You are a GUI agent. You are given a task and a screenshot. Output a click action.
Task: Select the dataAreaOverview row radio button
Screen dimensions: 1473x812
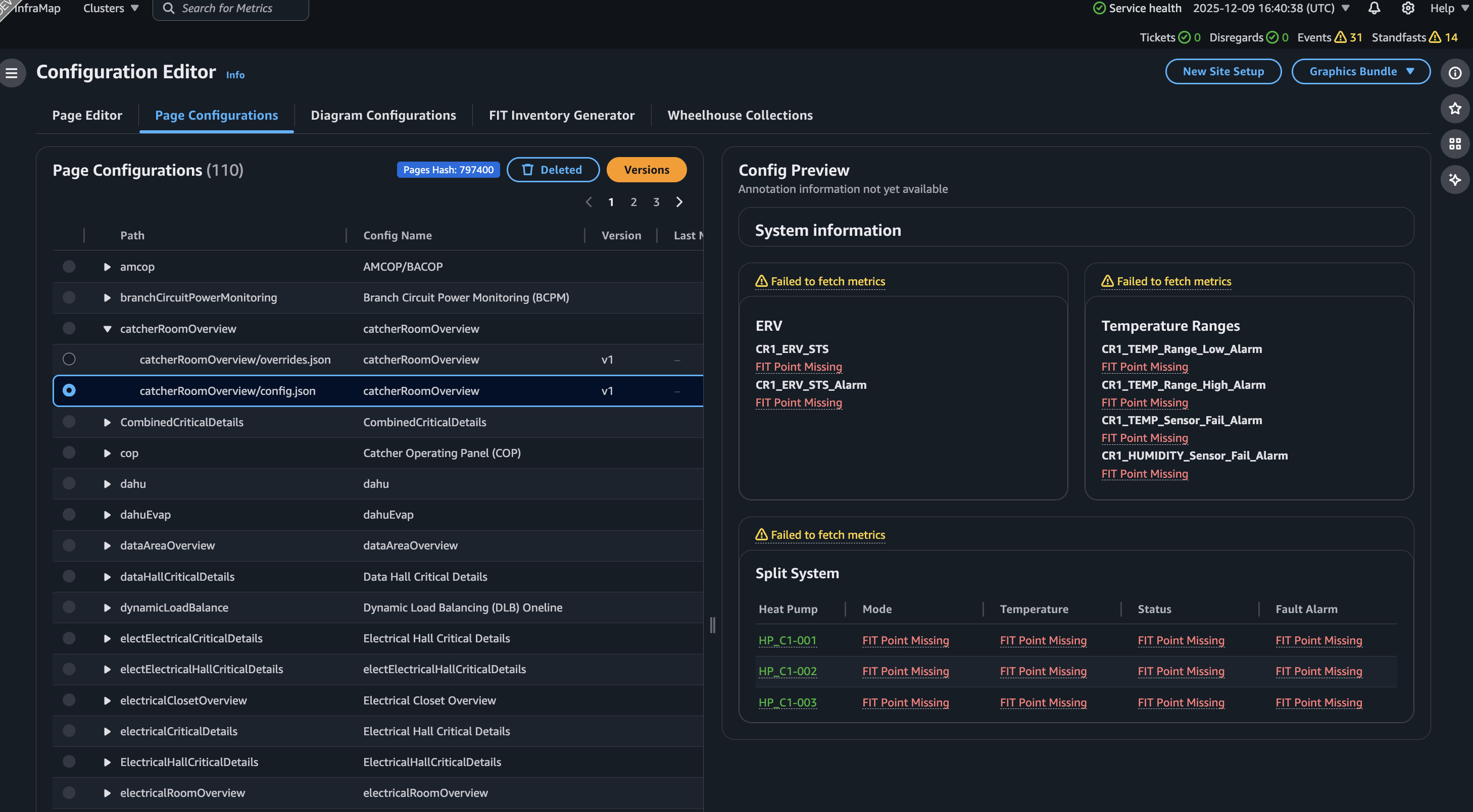tap(69, 545)
